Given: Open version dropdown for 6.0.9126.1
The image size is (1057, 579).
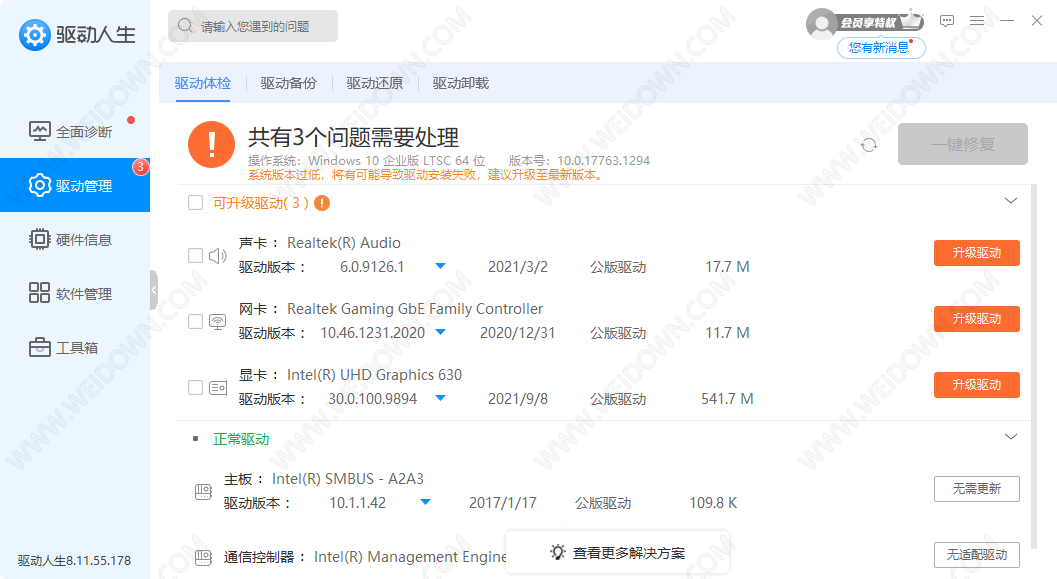Looking at the screenshot, I should [440, 266].
